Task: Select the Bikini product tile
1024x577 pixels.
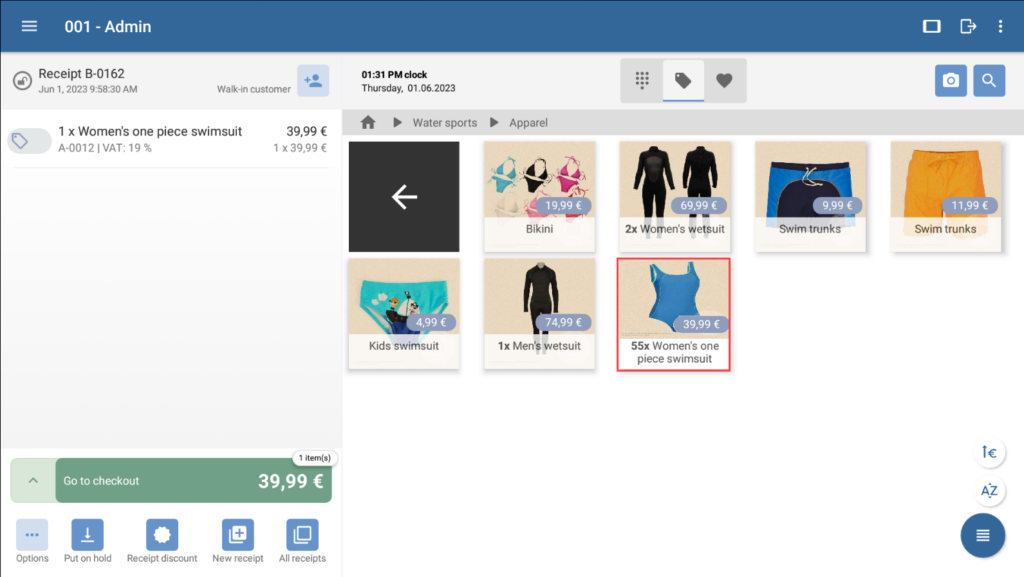Action: [x=540, y=196]
